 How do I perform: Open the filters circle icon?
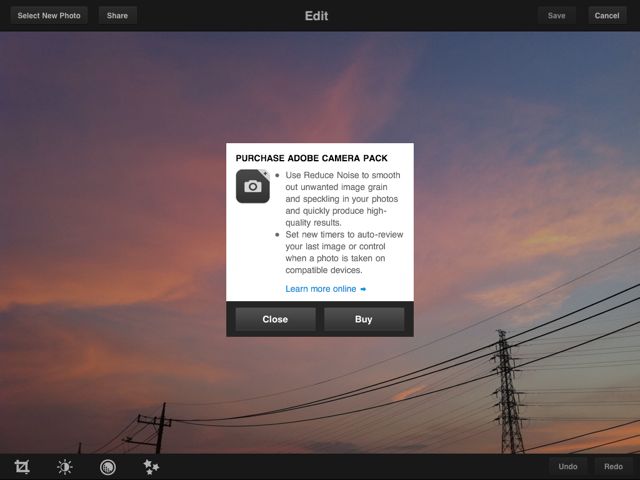click(108, 467)
